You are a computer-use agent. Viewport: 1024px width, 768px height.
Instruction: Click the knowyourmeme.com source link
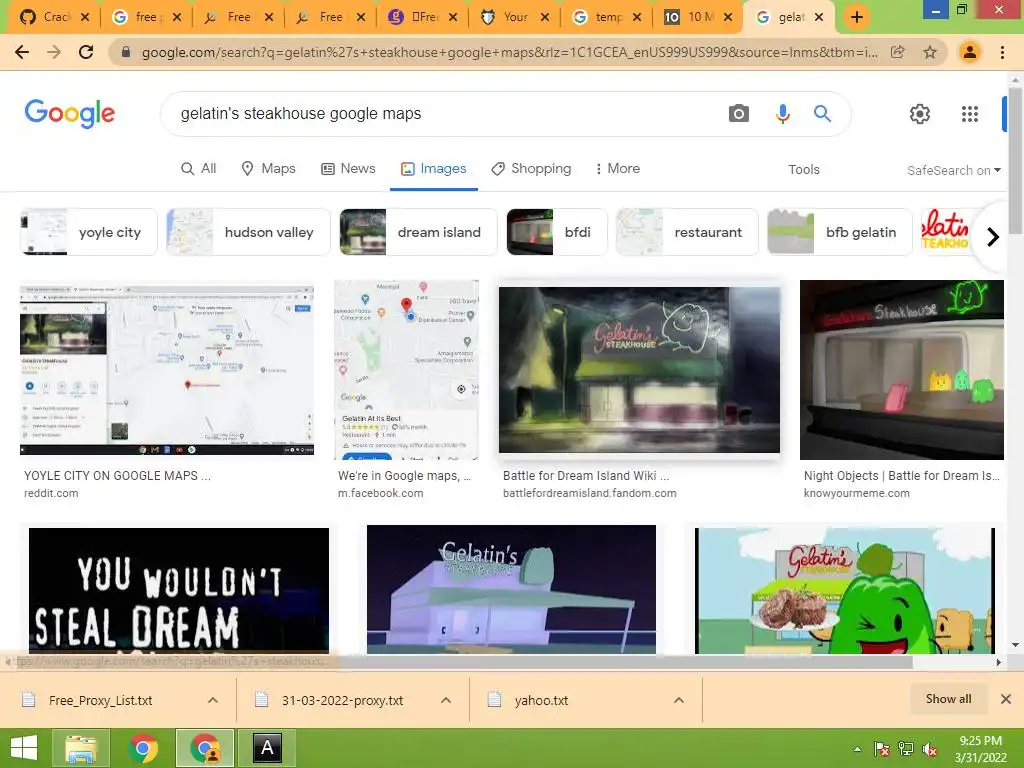(x=856, y=493)
